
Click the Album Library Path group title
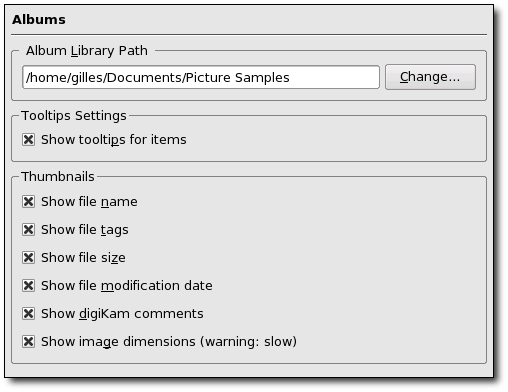(87, 51)
